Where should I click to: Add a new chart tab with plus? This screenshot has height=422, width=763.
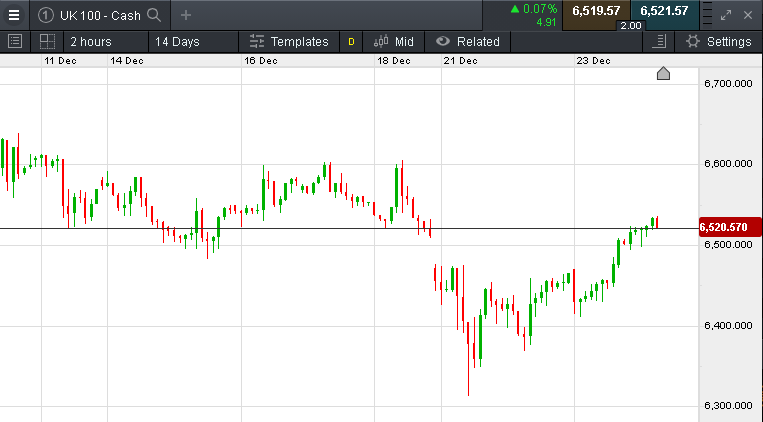186,14
